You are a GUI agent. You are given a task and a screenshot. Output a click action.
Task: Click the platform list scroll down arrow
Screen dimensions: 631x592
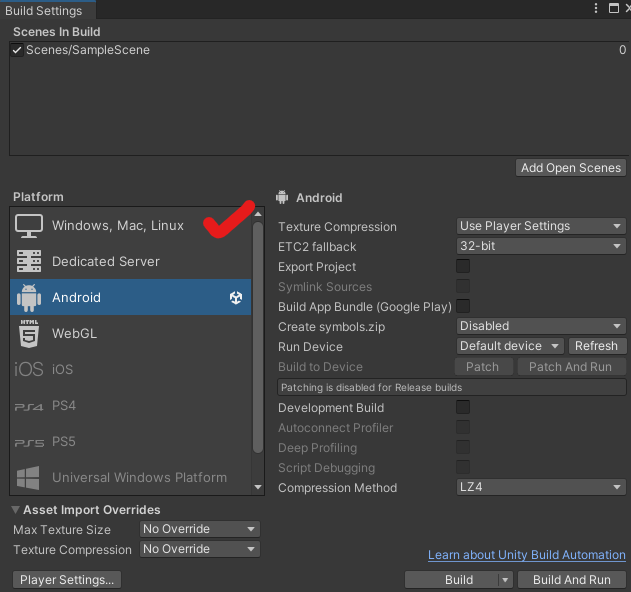[258, 487]
